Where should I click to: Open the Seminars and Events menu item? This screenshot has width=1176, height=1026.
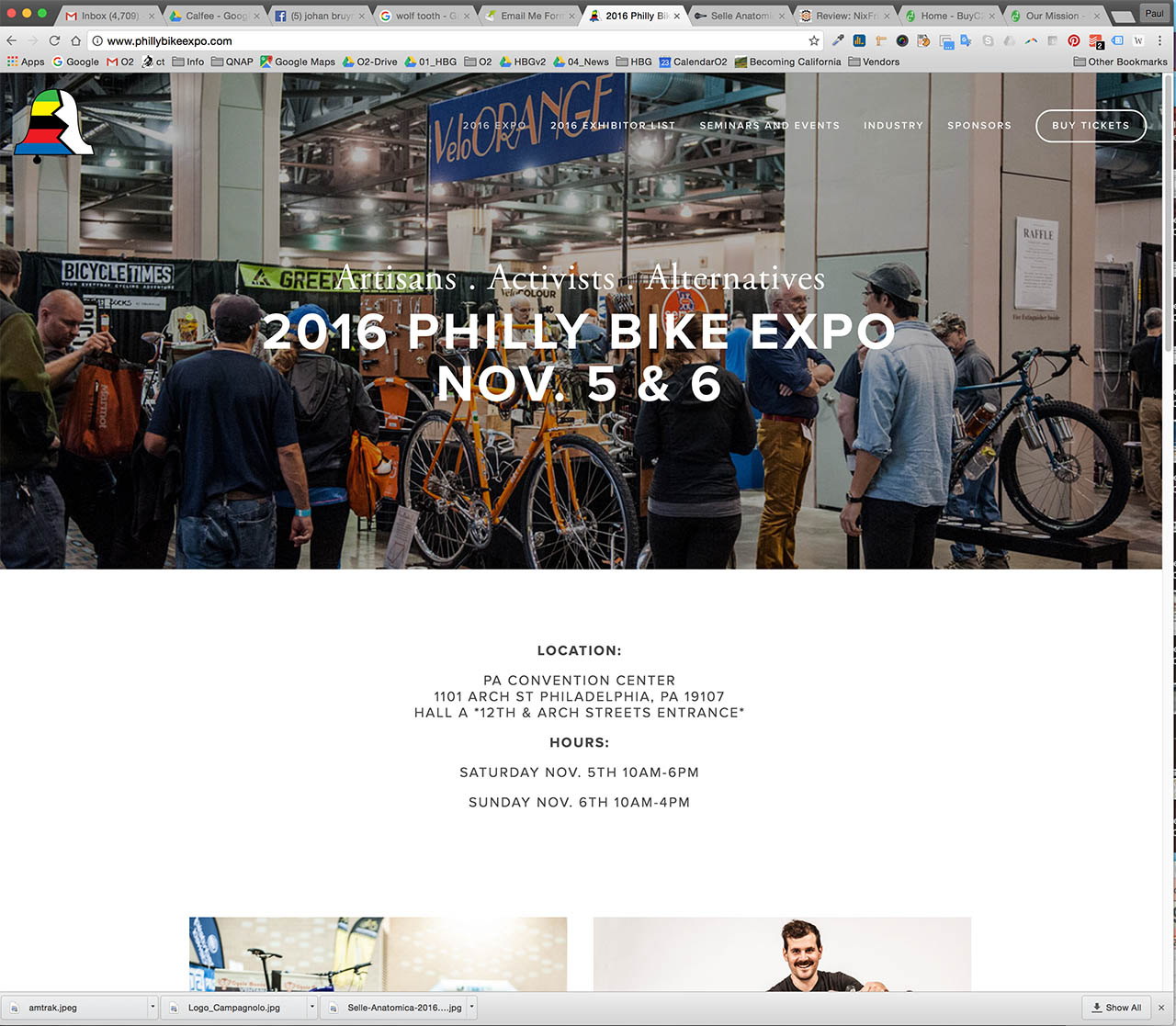tap(770, 126)
